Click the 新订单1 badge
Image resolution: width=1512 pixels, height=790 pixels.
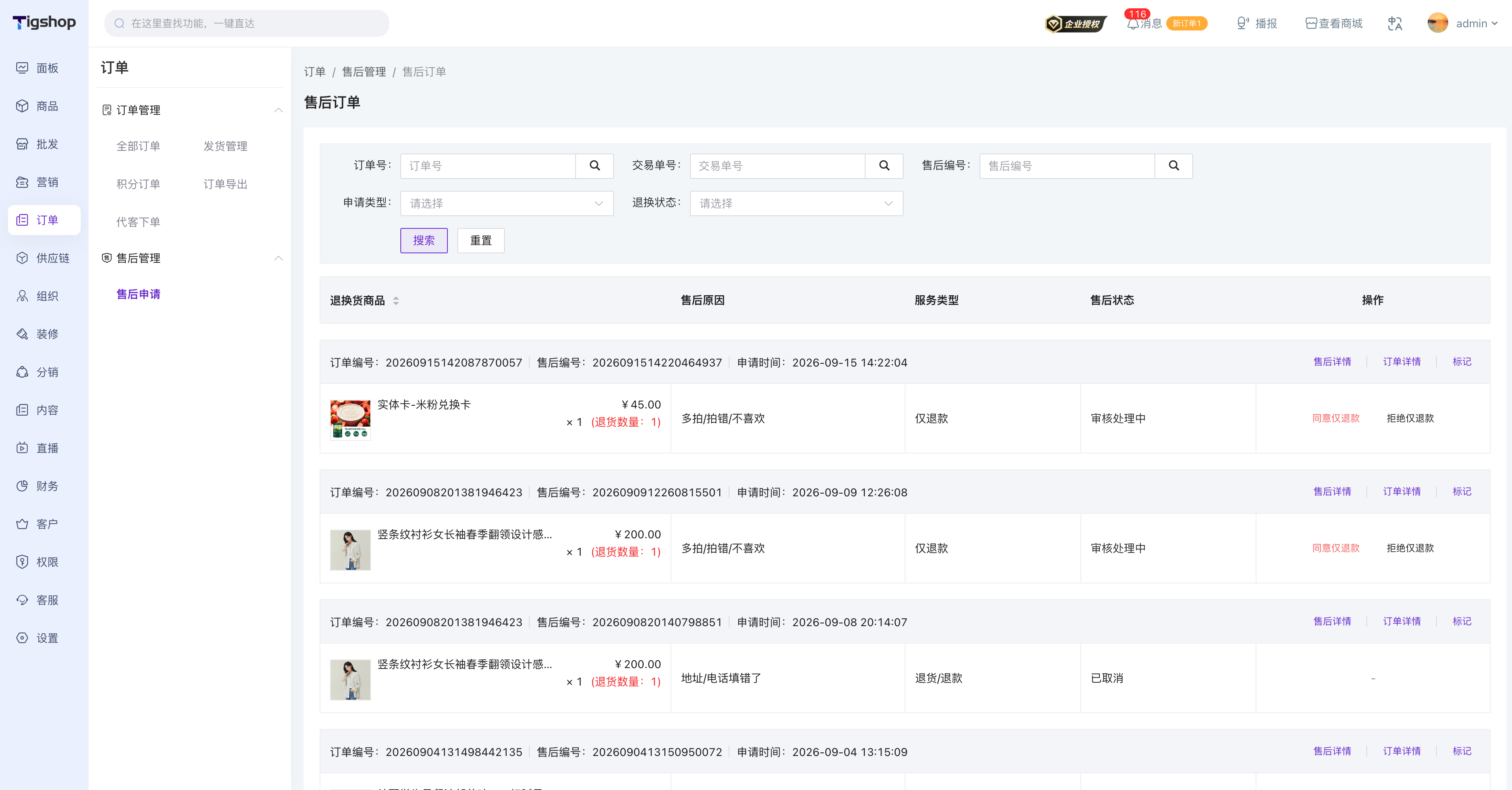click(1186, 23)
